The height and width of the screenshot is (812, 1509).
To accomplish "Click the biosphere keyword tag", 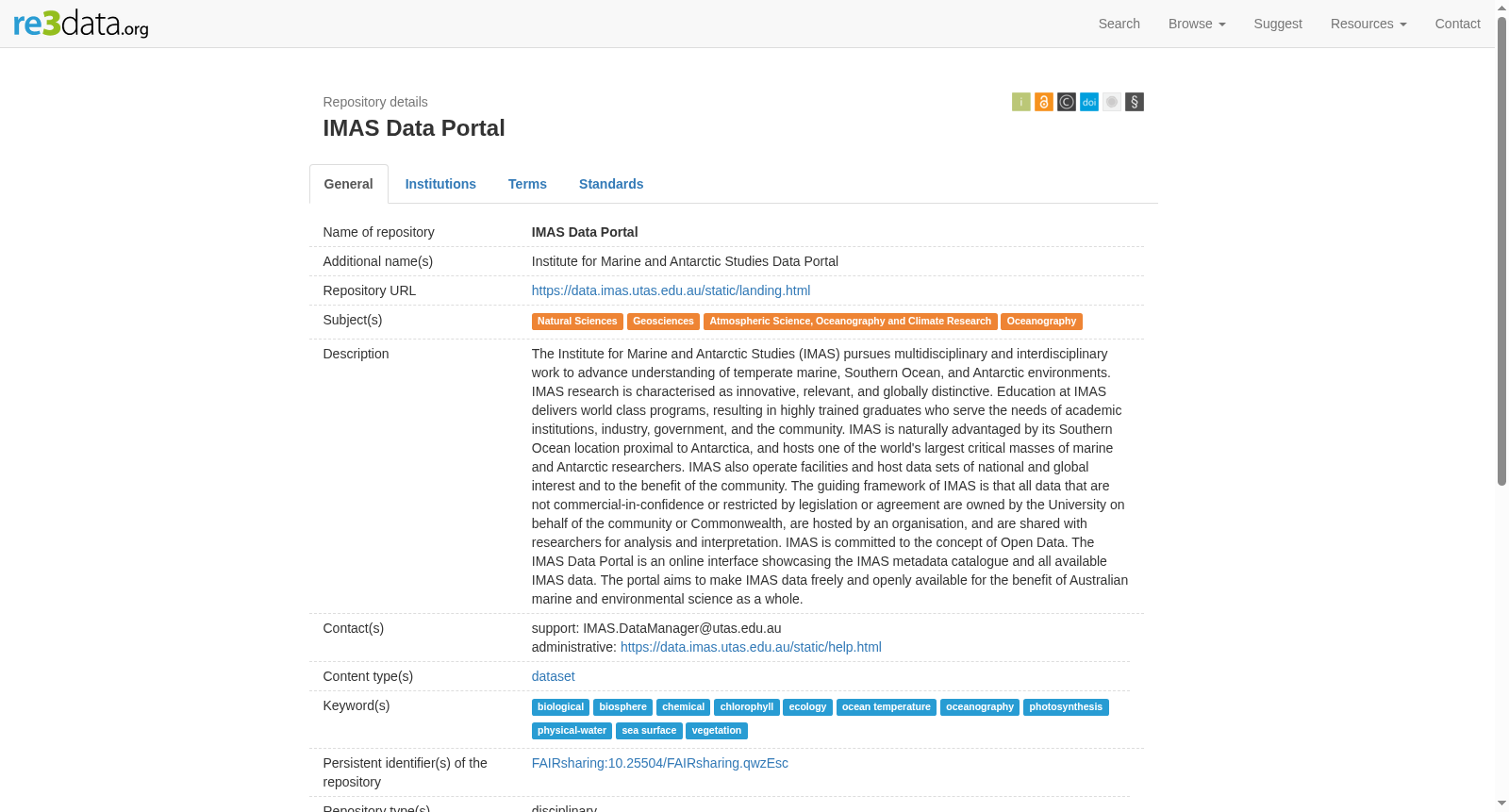I will 622,707.
